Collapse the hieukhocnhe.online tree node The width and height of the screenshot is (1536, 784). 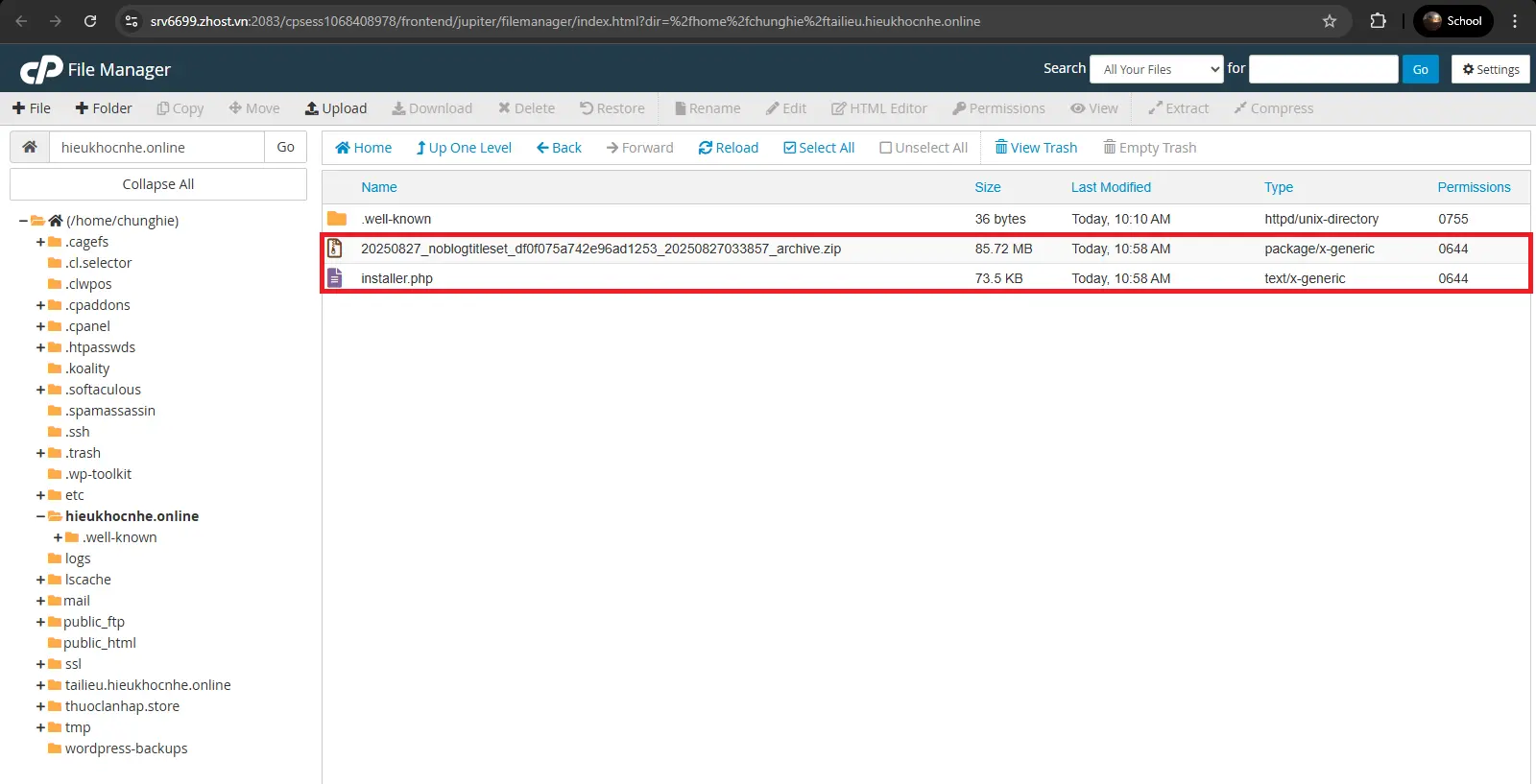pos(40,516)
